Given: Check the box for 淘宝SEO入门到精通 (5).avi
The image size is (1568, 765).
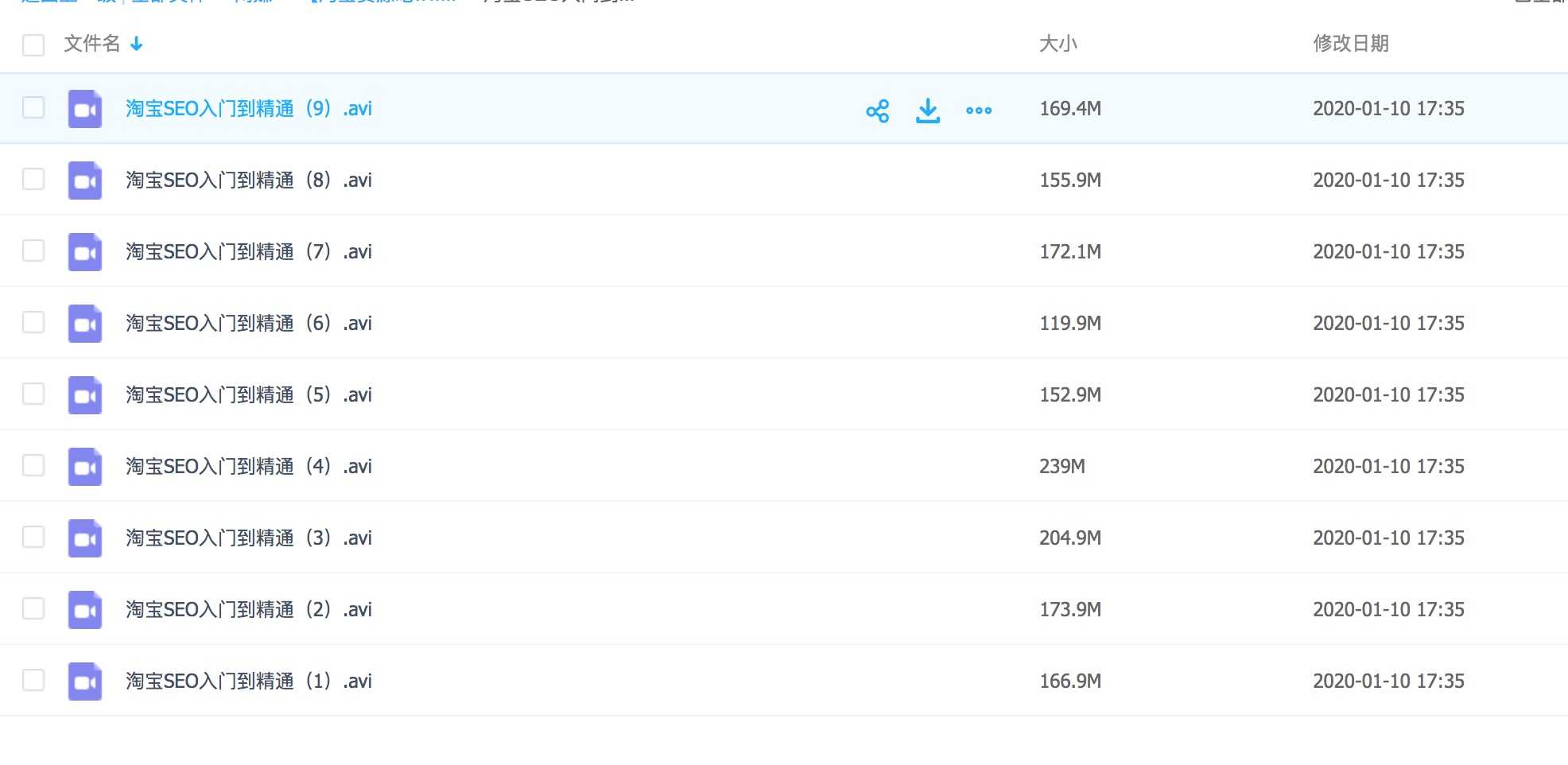Looking at the screenshot, I should coord(33,394).
